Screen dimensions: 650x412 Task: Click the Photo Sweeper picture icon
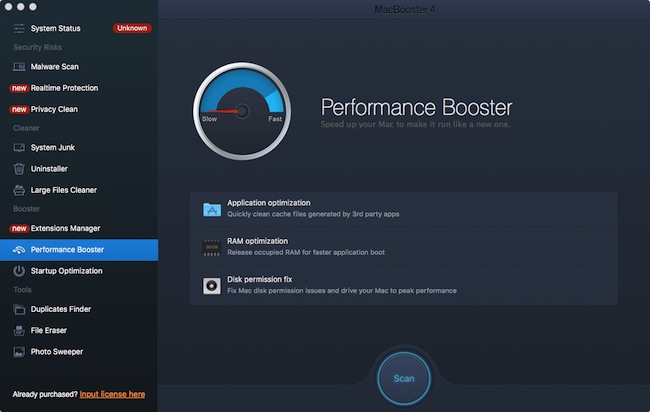[19, 352]
